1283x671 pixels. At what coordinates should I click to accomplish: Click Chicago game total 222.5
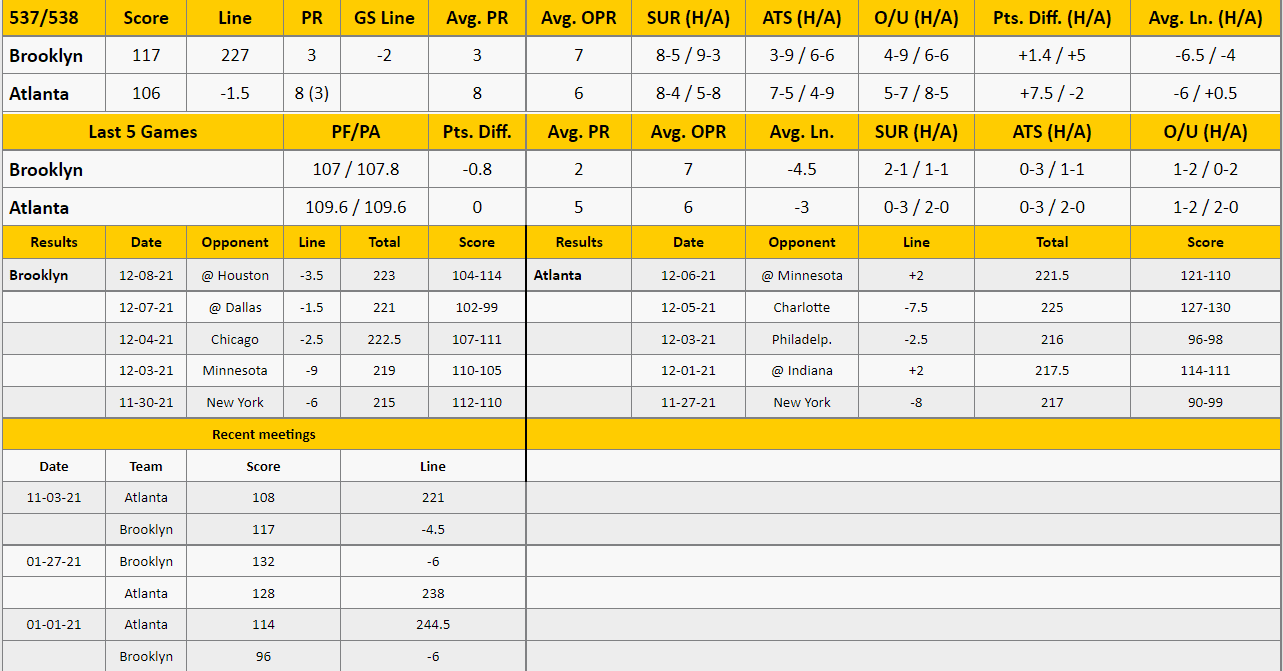pyautogui.click(x=384, y=339)
